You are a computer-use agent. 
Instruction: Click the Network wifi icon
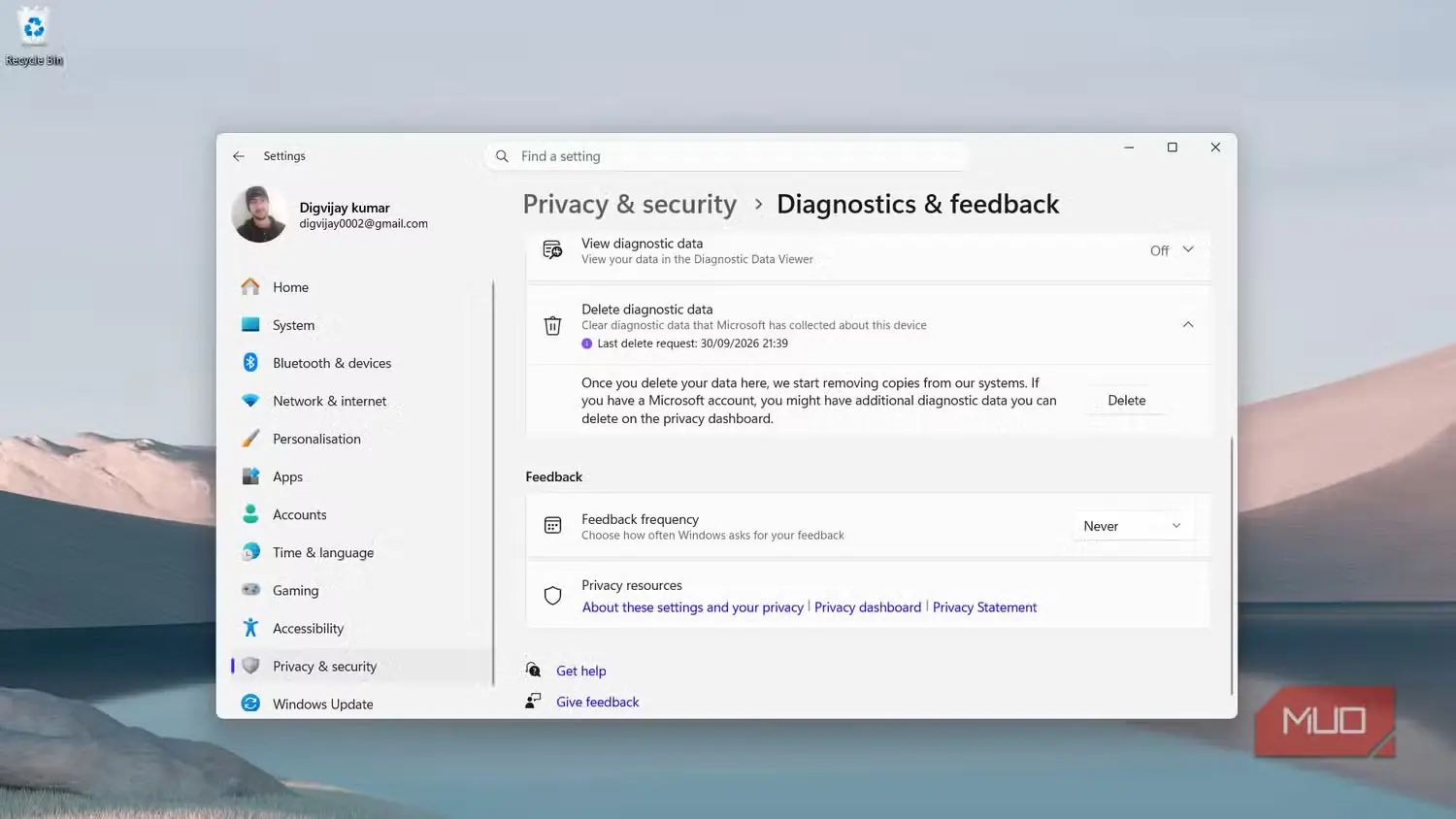coord(250,401)
